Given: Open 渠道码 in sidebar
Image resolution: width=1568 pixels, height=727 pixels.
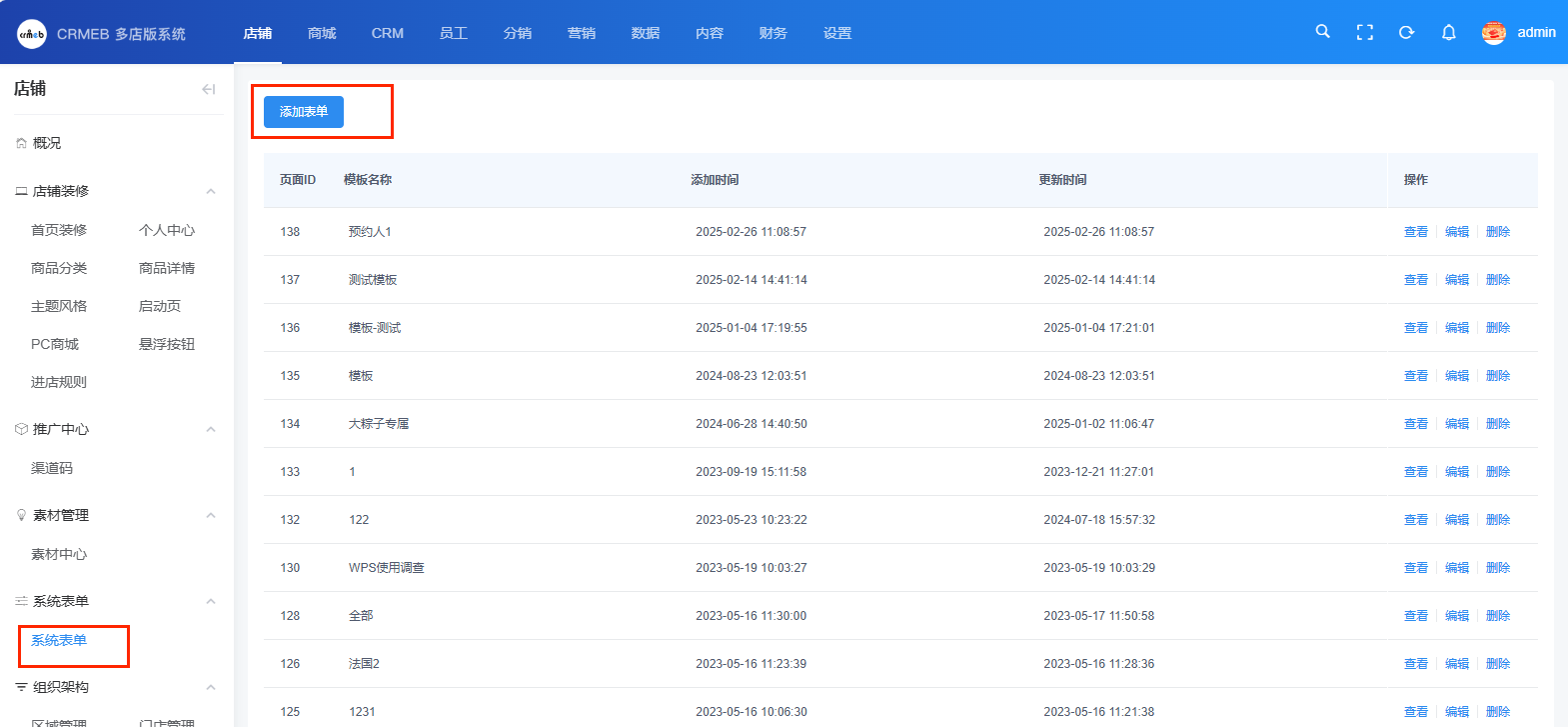Looking at the screenshot, I should coord(52,468).
